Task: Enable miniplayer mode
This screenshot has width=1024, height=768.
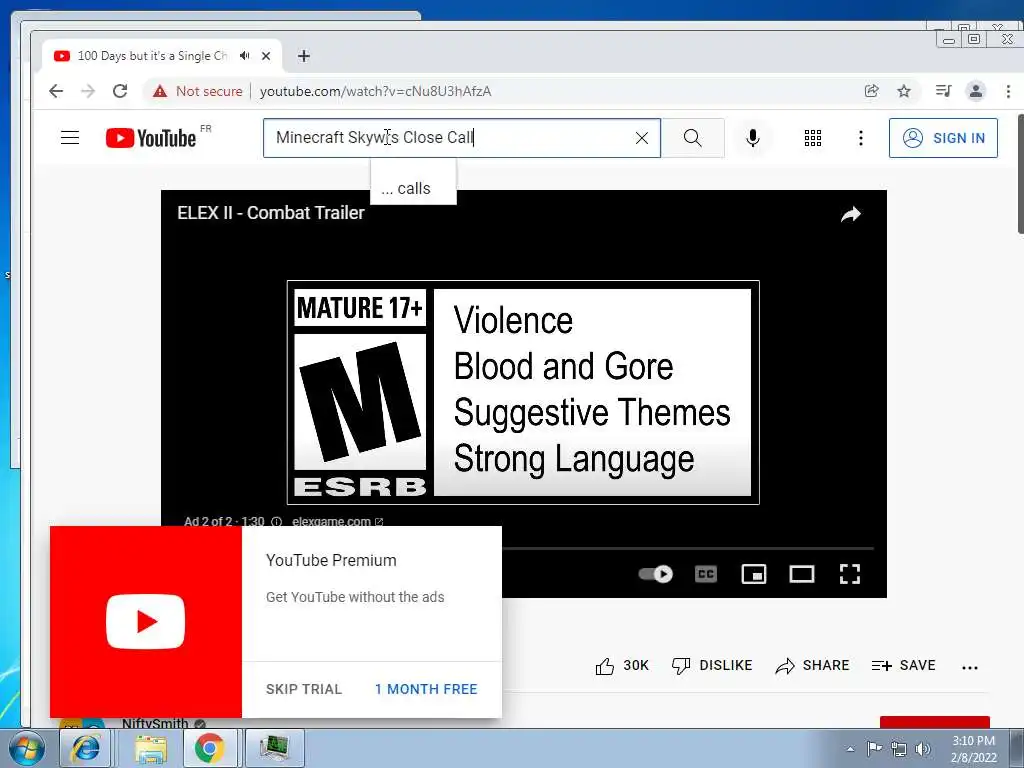Action: tap(754, 574)
